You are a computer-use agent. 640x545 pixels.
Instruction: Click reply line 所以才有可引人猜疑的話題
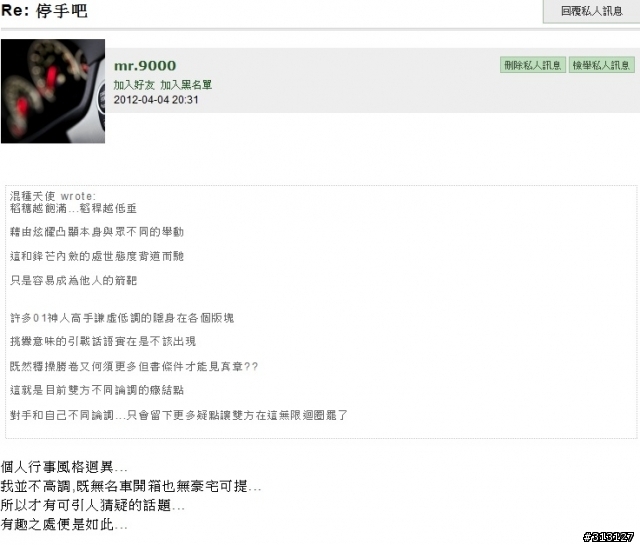93,505
